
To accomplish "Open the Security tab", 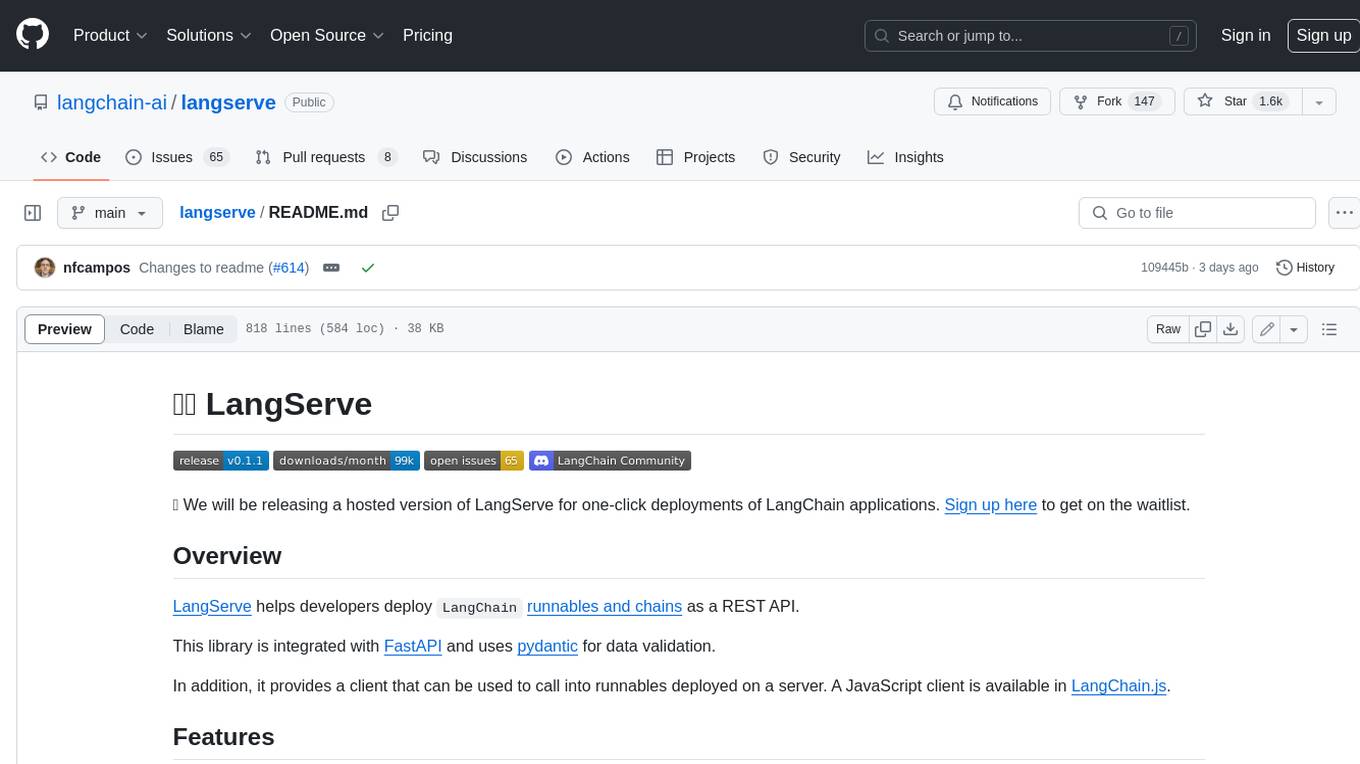I will pyautogui.click(x=802, y=157).
